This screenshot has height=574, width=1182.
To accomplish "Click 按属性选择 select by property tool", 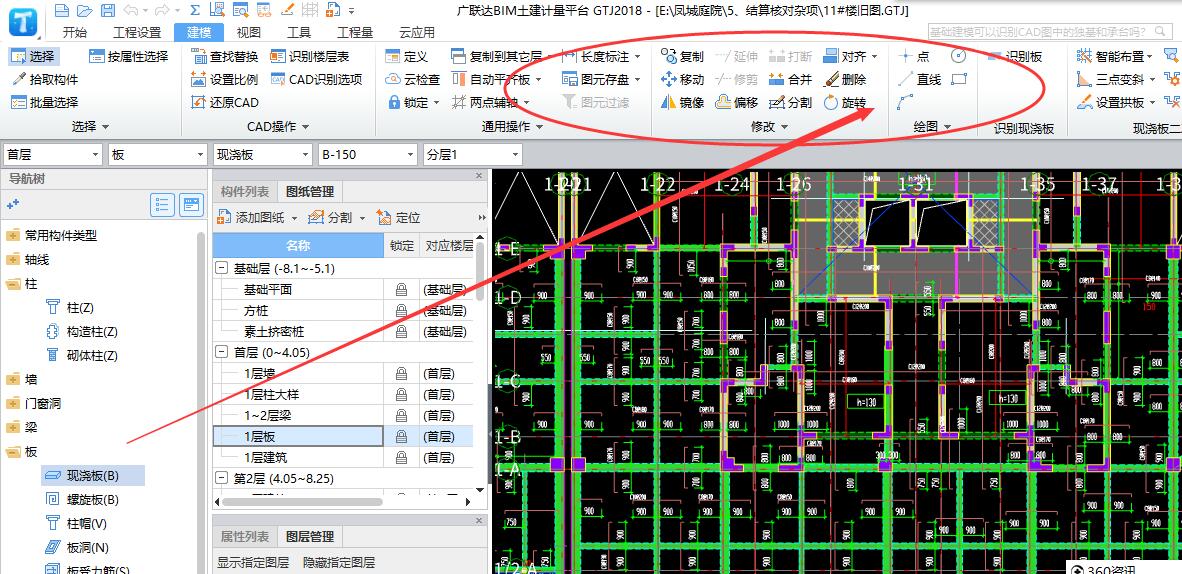I will click(x=129, y=56).
